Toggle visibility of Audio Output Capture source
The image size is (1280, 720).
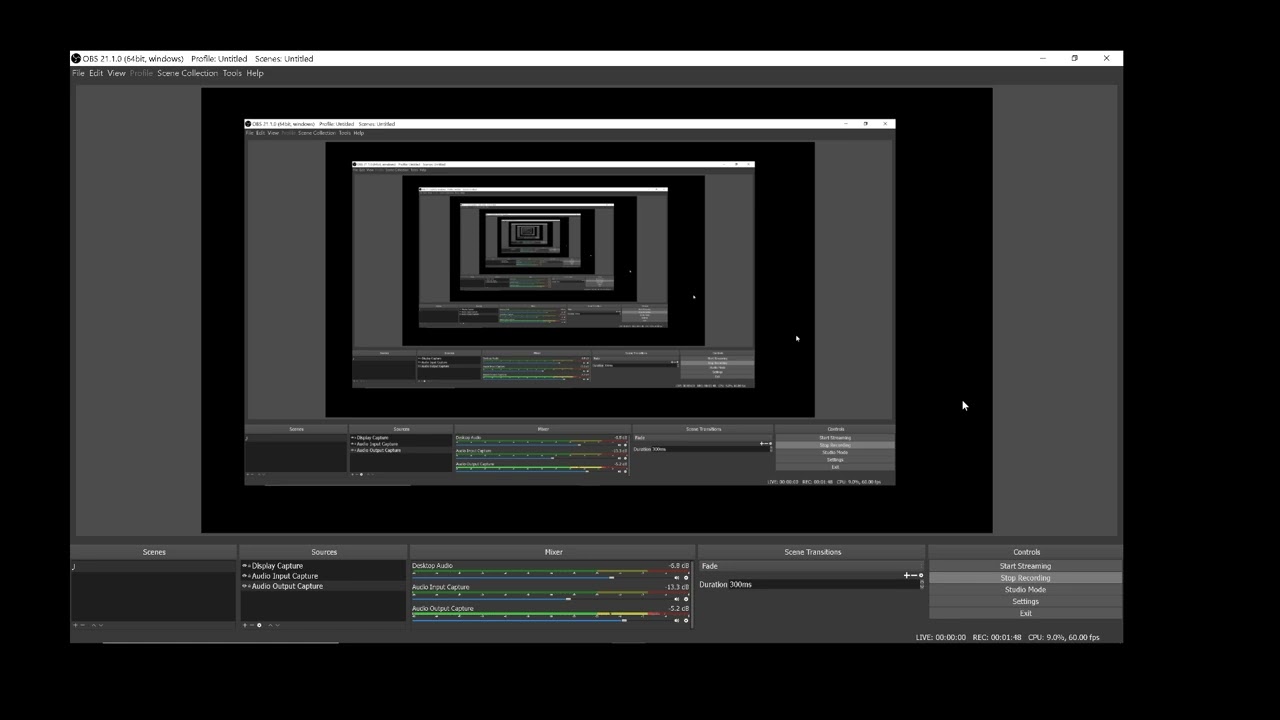click(x=244, y=586)
